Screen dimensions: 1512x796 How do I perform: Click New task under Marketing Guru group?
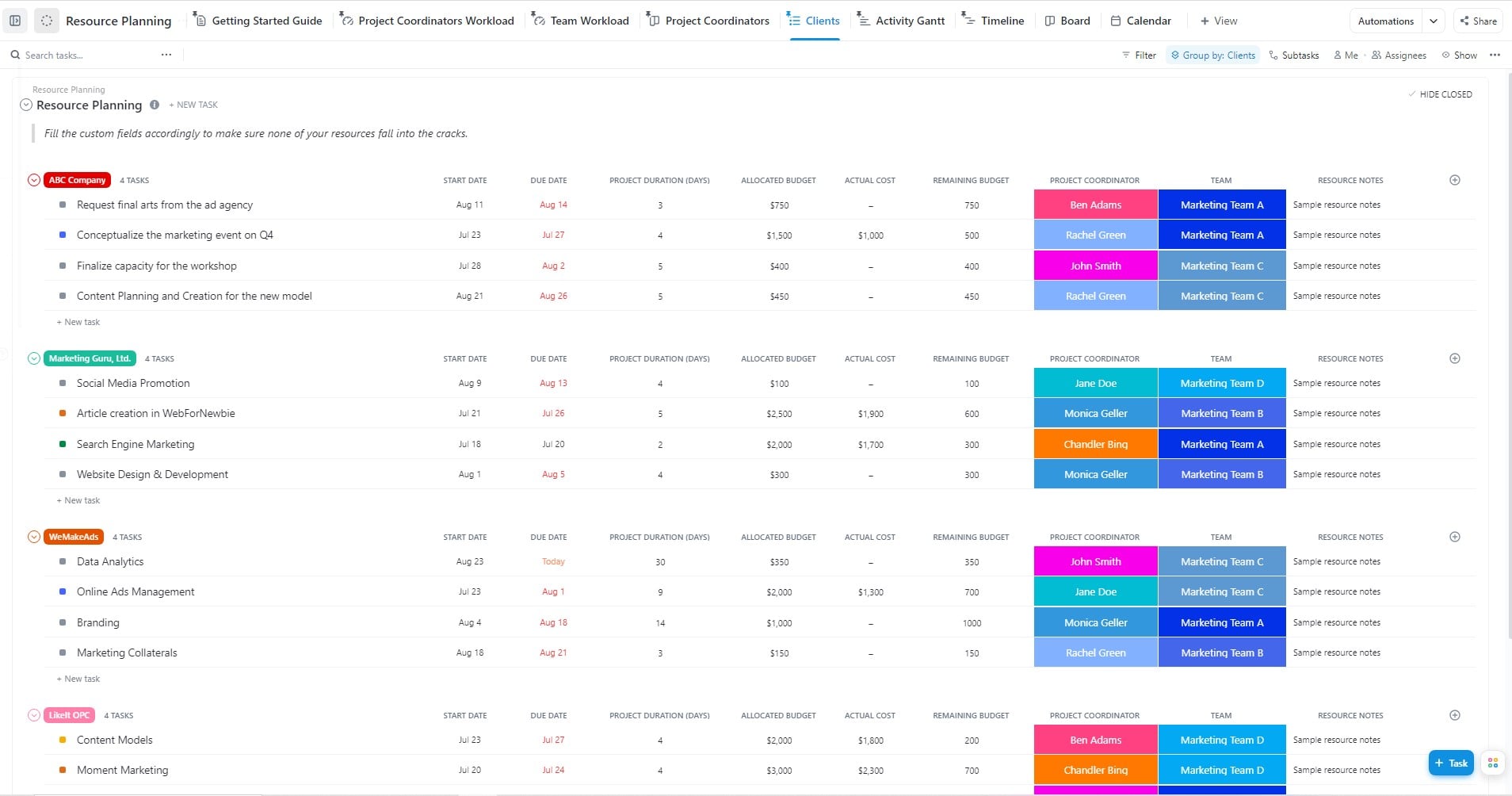point(78,500)
